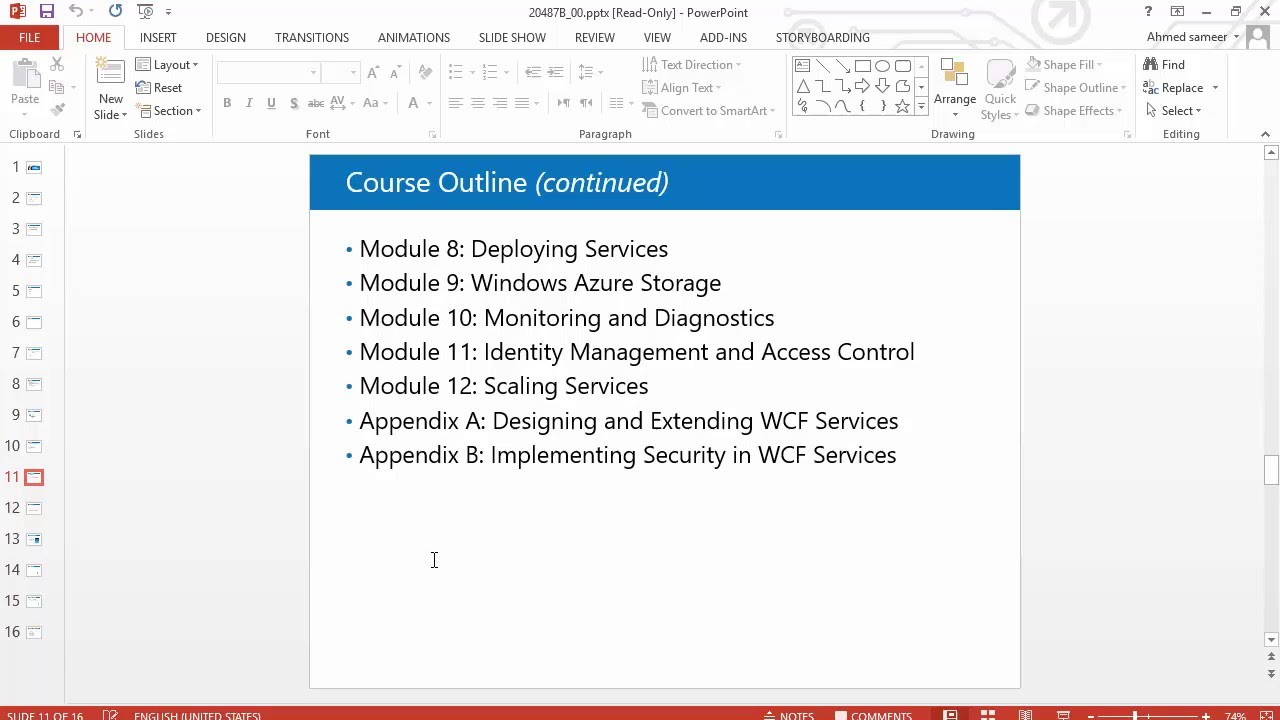
Task: Select the Rectangle shape in gallery
Action: [862, 66]
